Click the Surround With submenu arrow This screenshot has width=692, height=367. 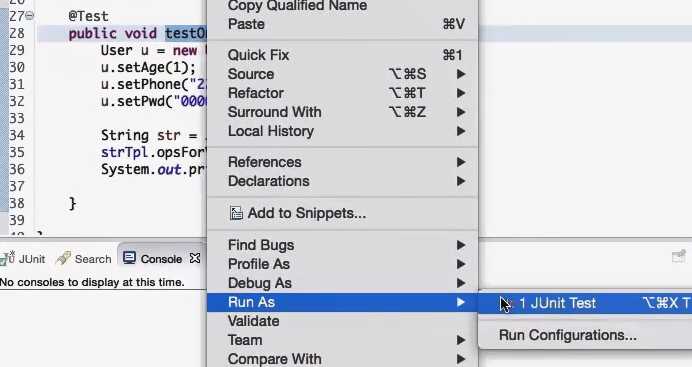[x=461, y=112]
